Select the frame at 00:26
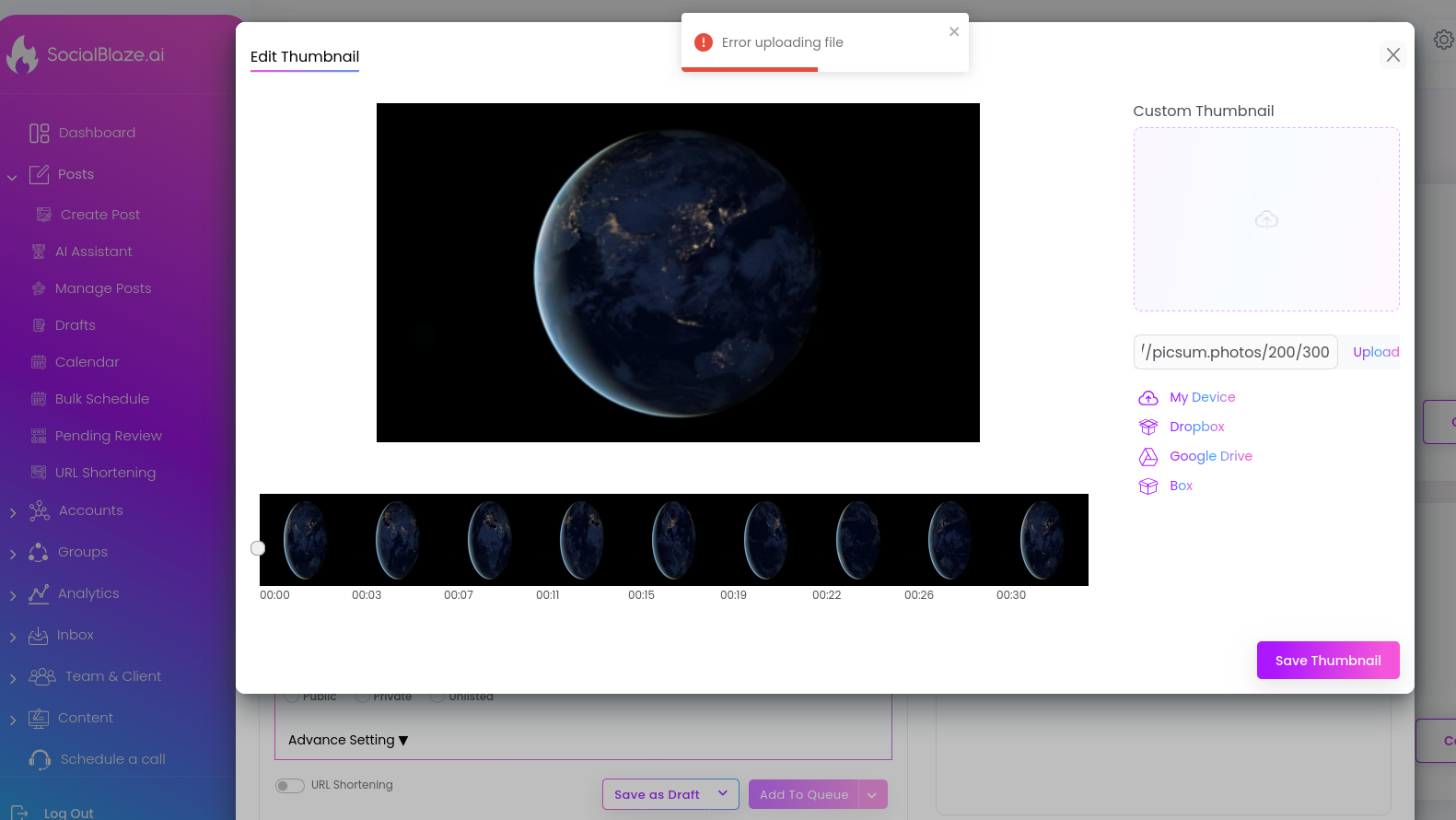 click(x=950, y=540)
